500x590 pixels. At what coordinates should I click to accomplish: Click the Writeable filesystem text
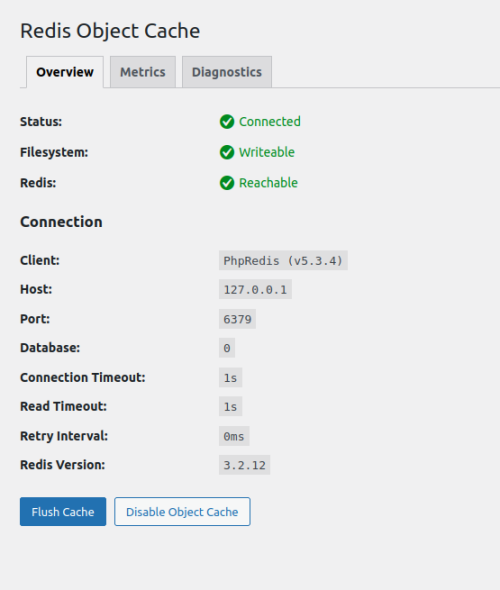coord(267,152)
